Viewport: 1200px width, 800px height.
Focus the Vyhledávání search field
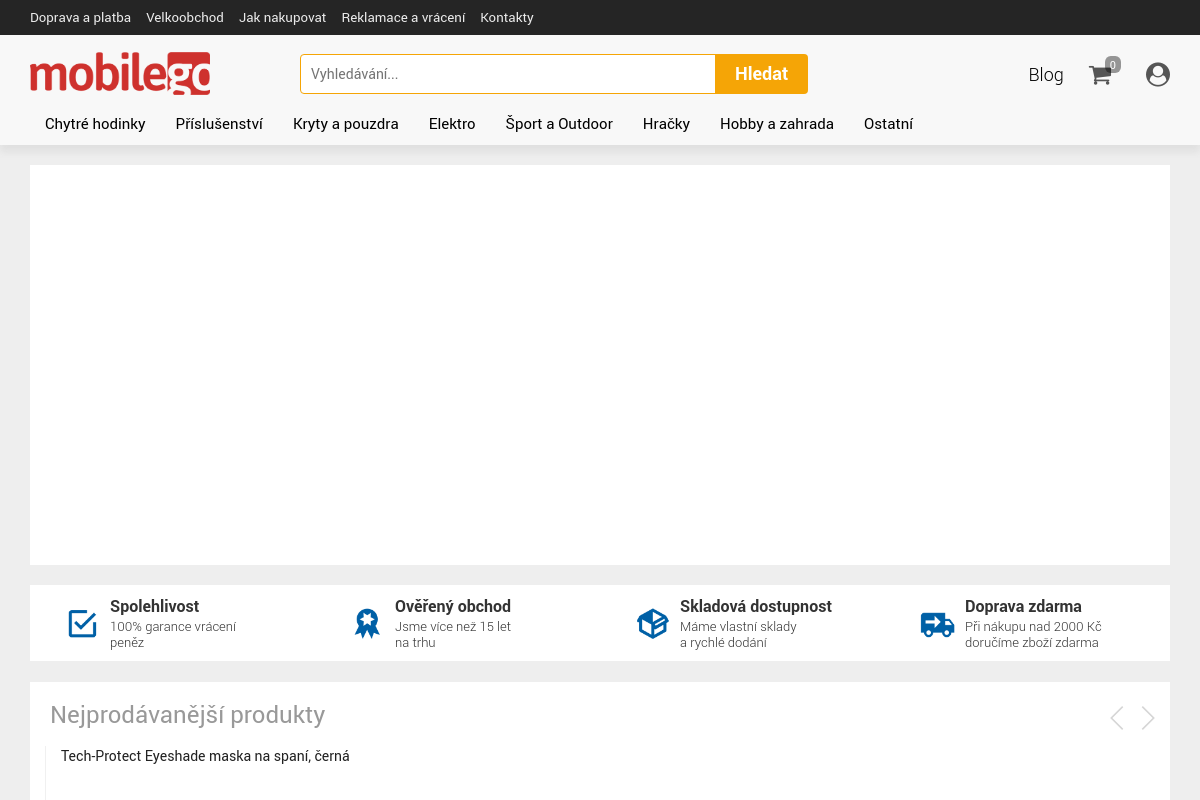[x=507, y=74]
